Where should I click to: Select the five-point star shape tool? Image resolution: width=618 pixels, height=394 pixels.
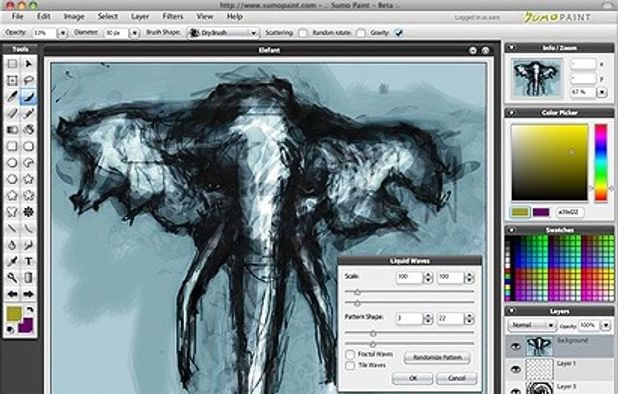pos(28,179)
